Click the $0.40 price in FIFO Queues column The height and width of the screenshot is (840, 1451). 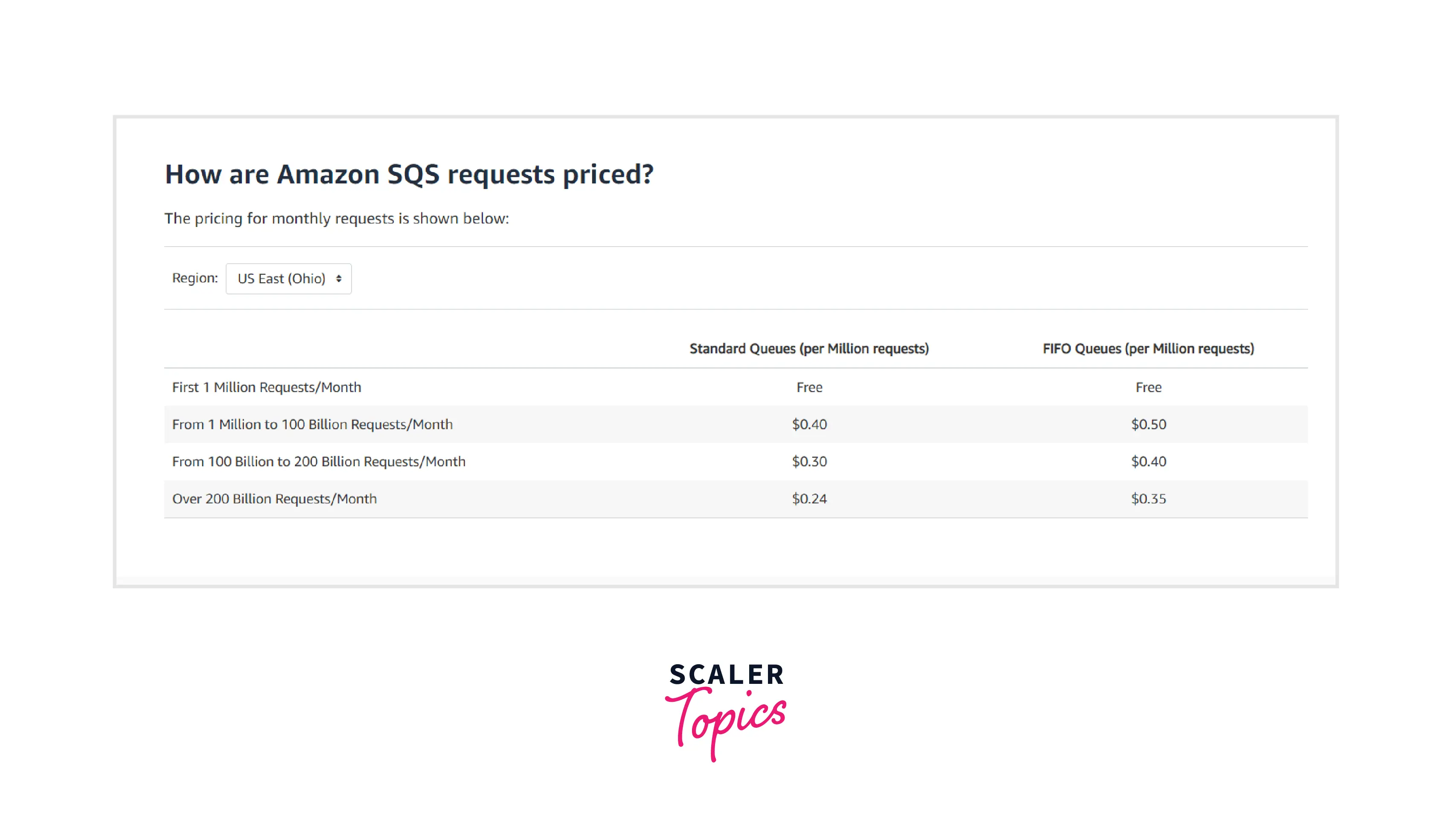pyautogui.click(x=1148, y=462)
